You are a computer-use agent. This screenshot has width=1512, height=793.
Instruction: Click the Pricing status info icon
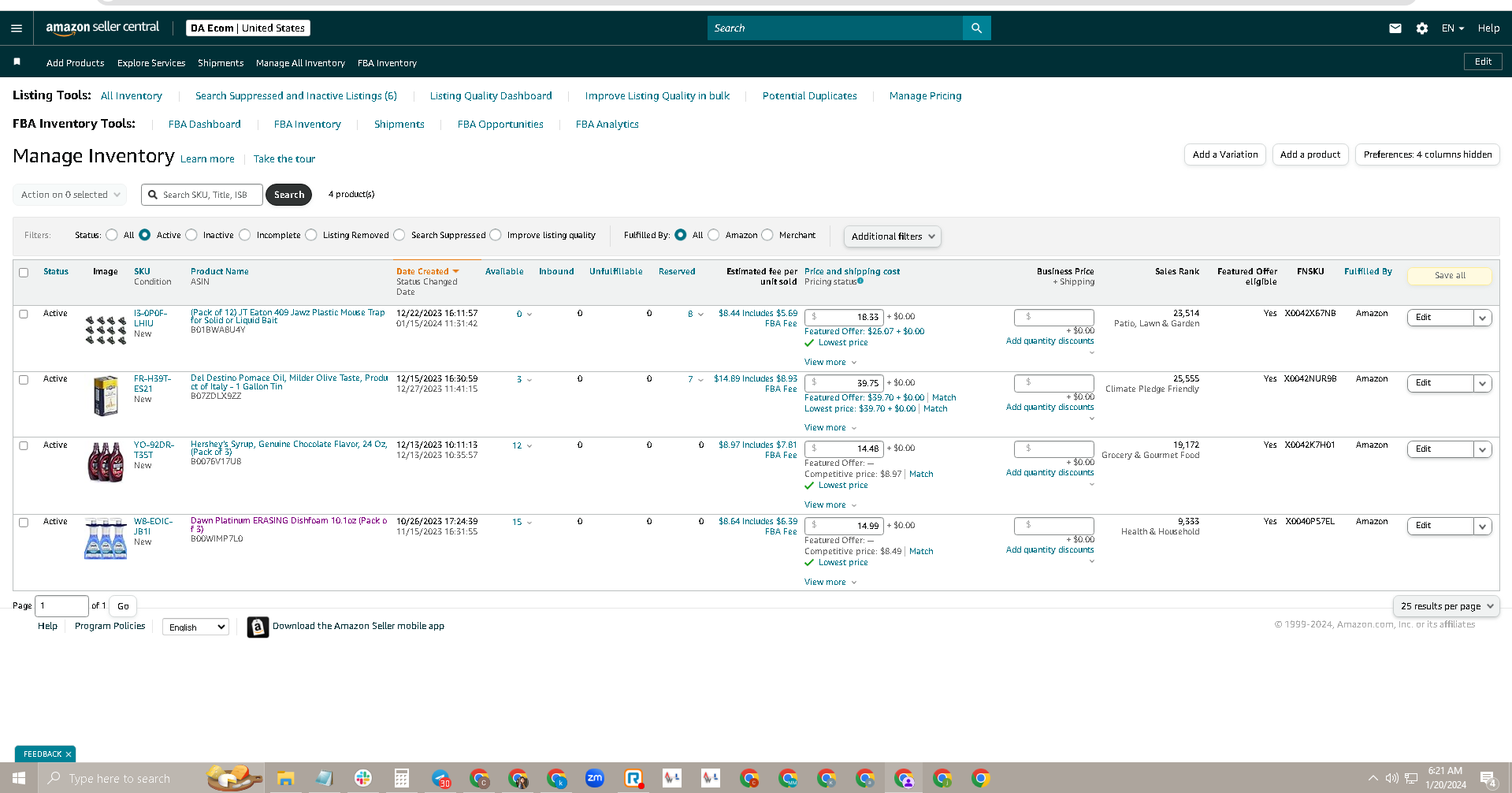[x=860, y=281]
